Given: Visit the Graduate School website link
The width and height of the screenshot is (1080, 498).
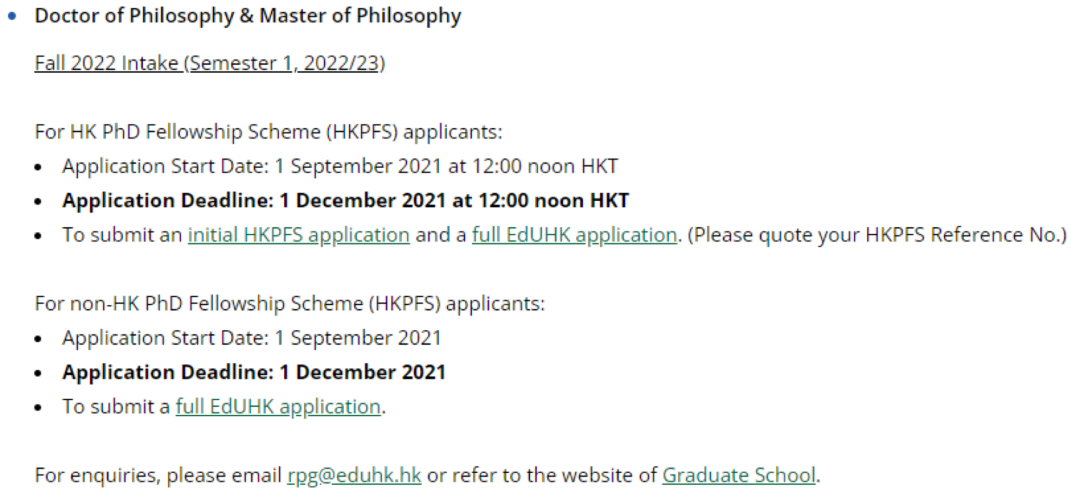Looking at the screenshot, I should click(x=739, y=475).
